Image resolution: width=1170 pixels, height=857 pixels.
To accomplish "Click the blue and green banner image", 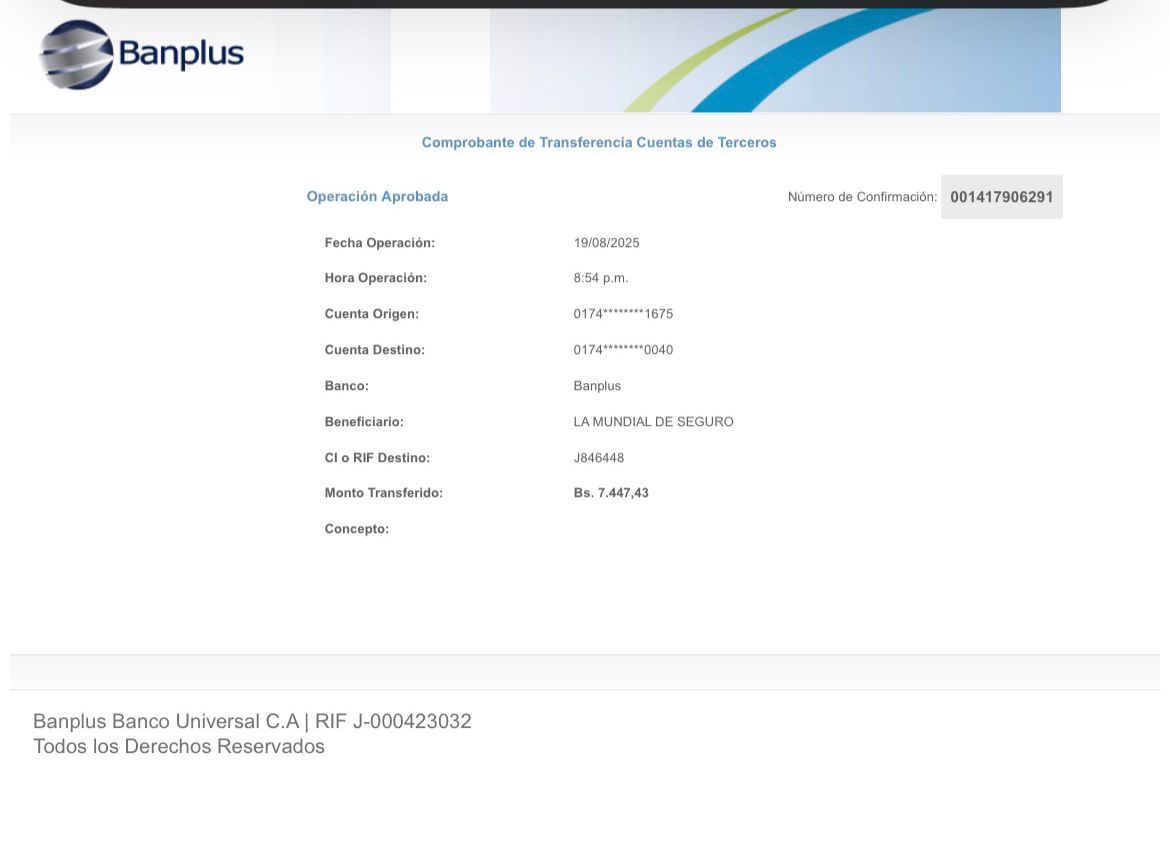I will coord(774,60).
